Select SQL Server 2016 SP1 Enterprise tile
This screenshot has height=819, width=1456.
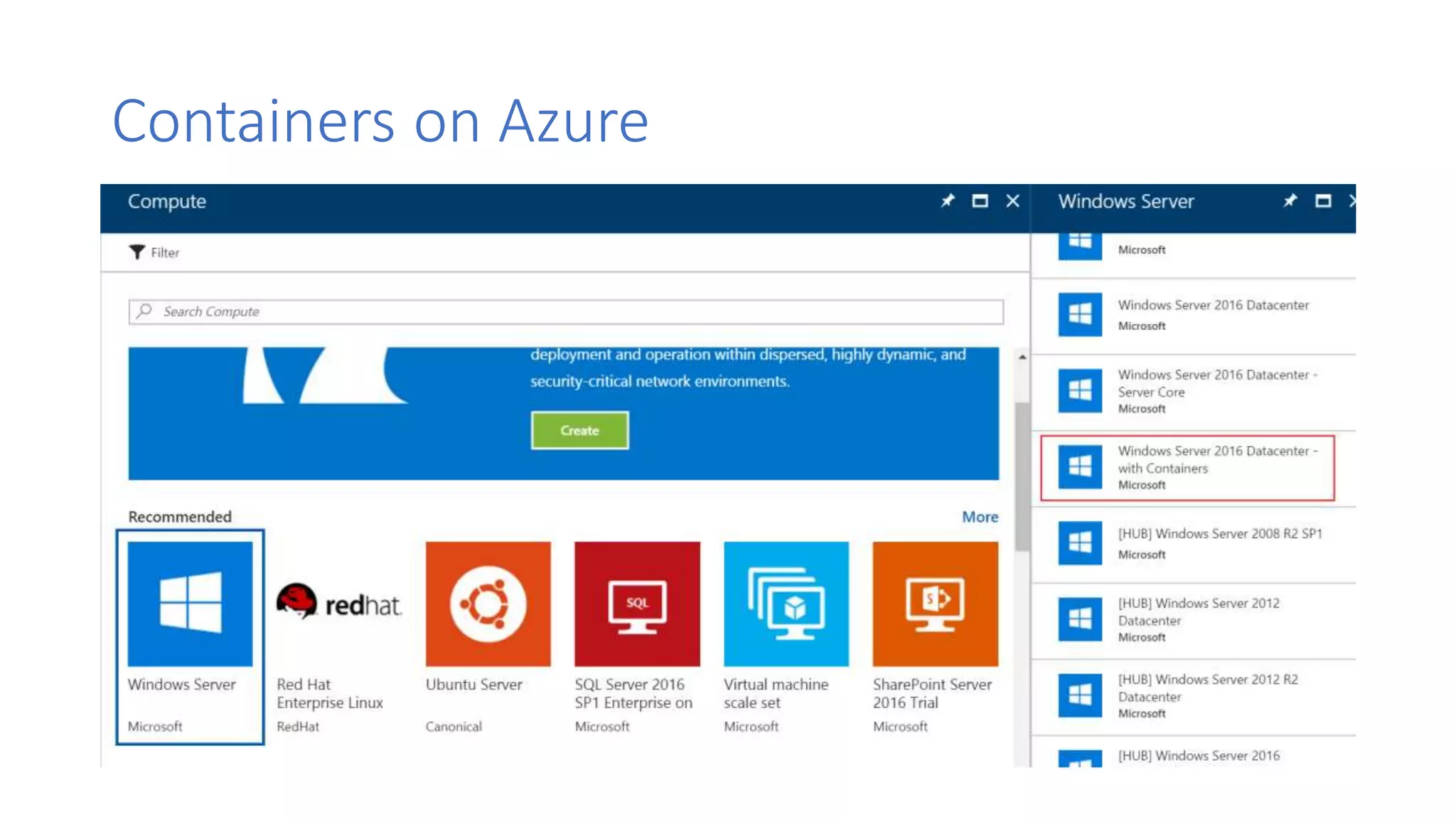coord(637,604)
